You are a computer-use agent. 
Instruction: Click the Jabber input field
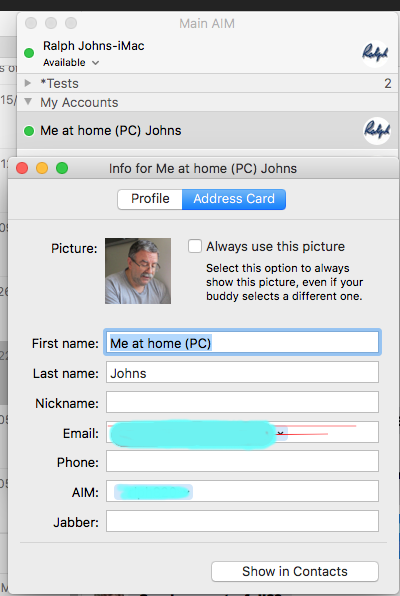[242, 521]
